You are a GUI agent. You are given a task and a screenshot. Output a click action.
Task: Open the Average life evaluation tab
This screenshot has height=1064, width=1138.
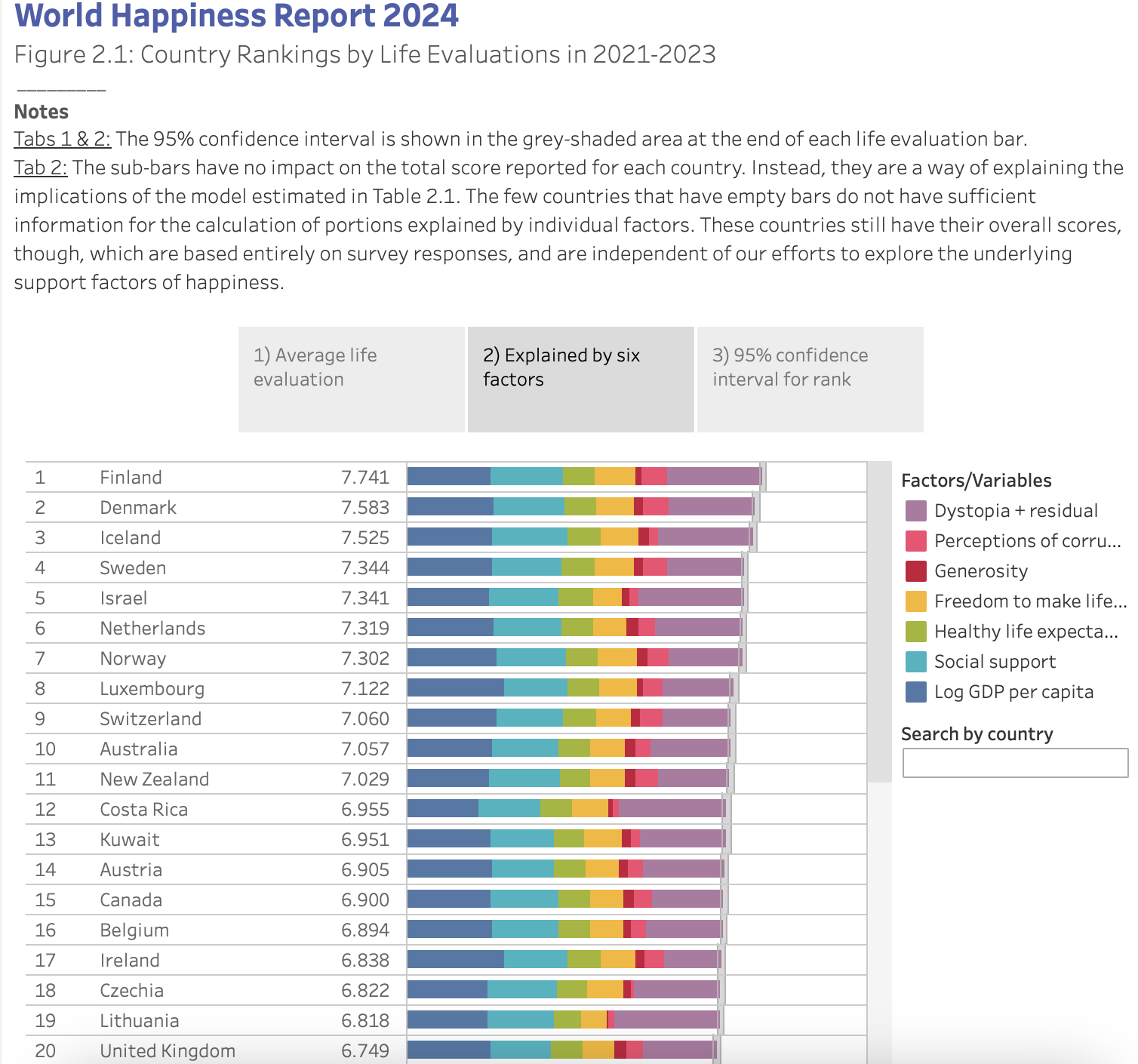[x=351, y=379]
